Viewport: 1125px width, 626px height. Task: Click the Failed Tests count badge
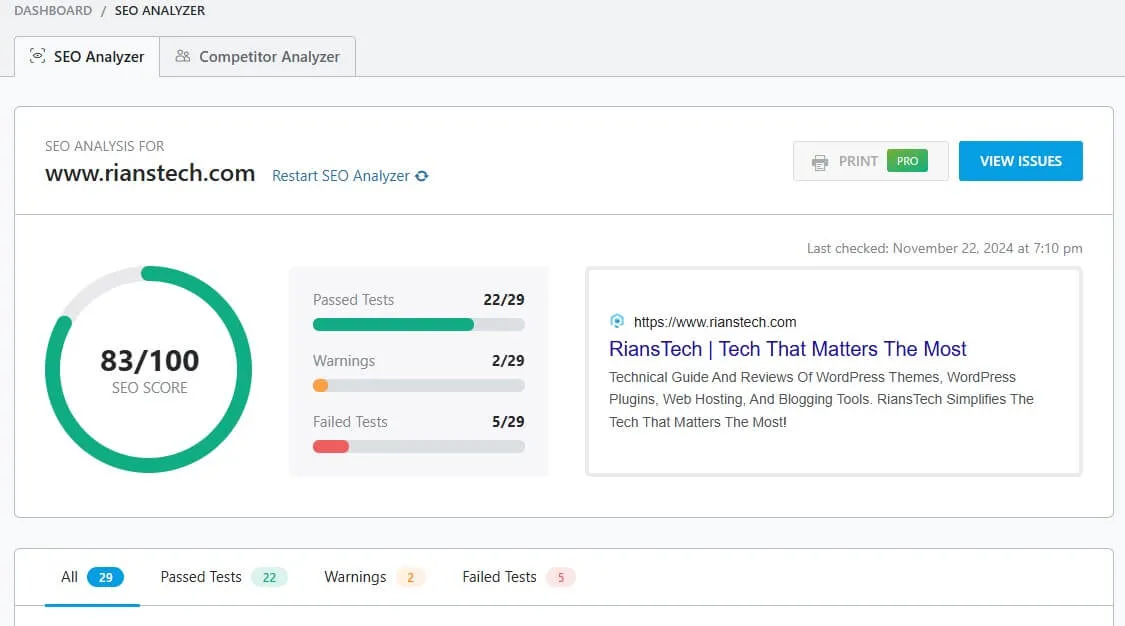(x=560, y=577)
